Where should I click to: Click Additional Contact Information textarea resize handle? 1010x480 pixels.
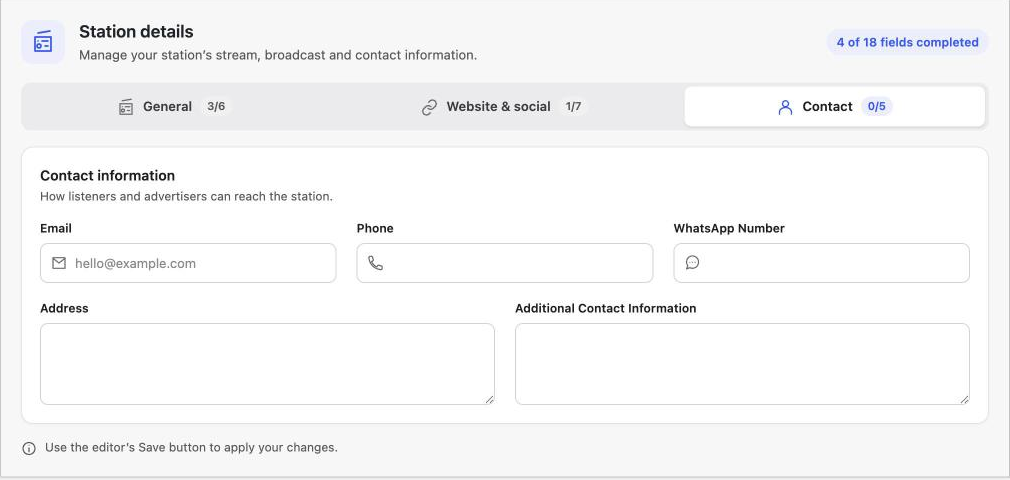[x=964, y=399]
